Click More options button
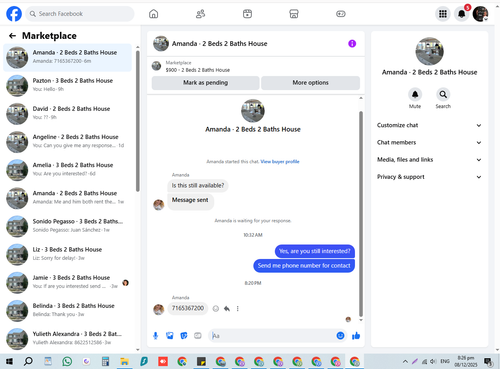The image size is (500, 369). pos(310,83)
